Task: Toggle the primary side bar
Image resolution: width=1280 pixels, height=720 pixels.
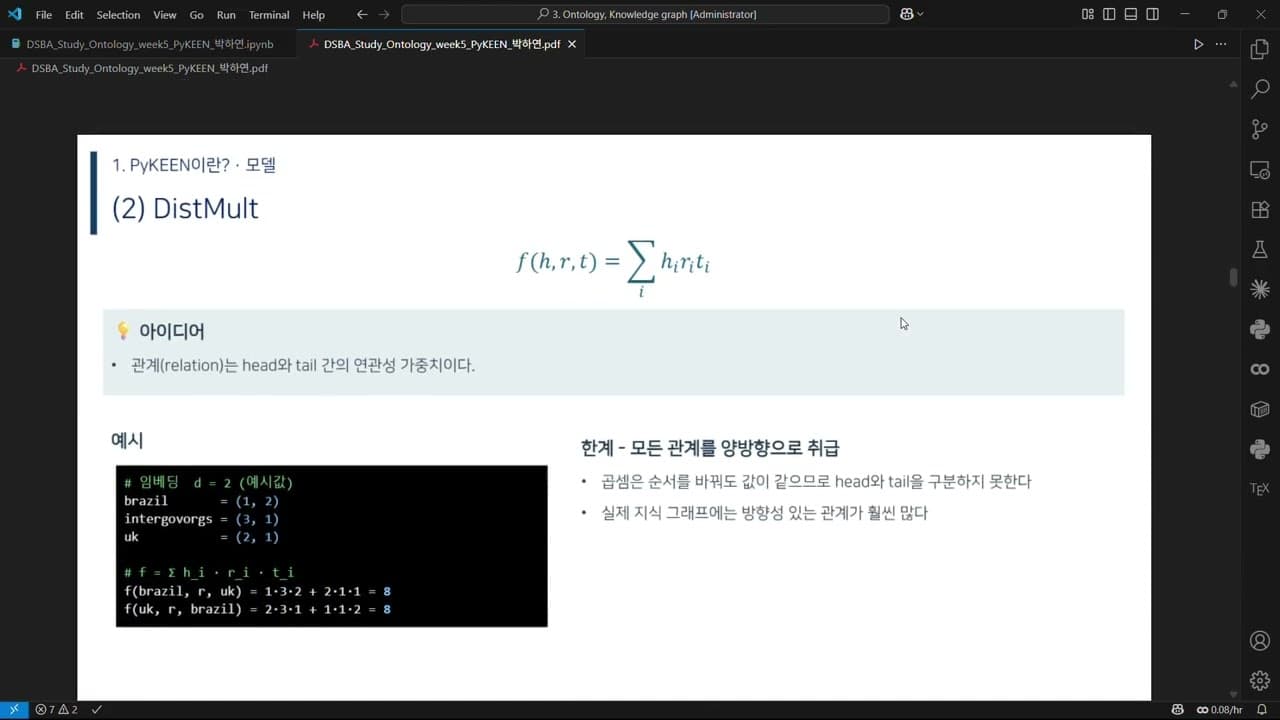Action: click(1109, 14)
